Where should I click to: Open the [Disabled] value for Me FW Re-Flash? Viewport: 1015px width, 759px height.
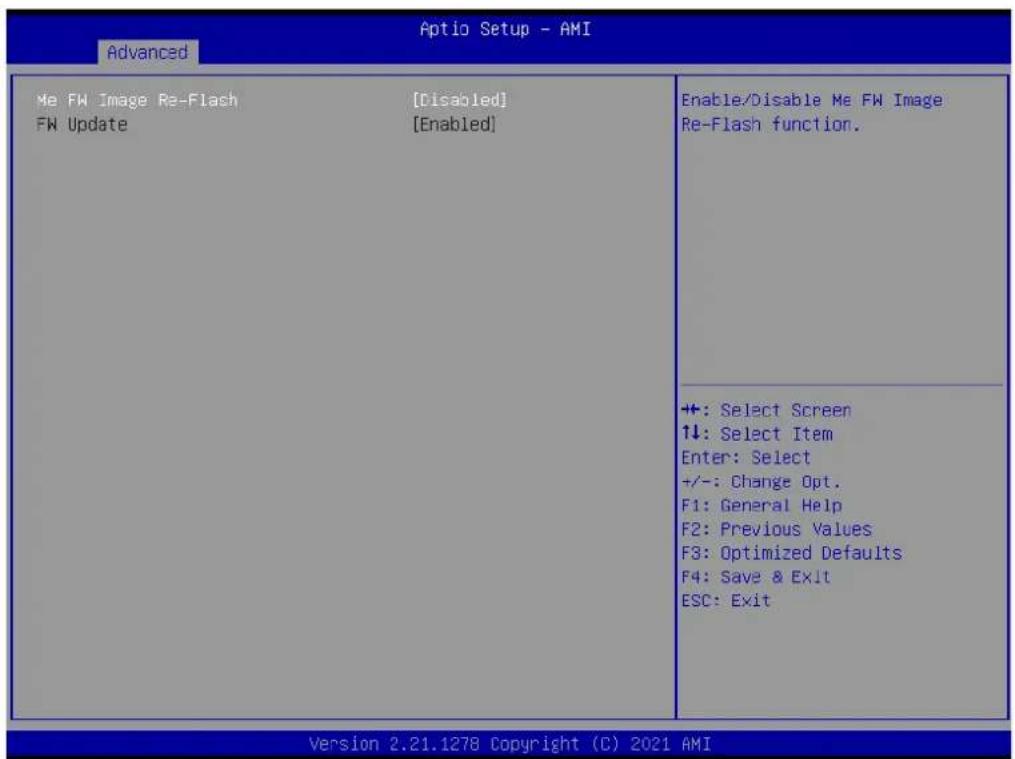click(460, 100)
